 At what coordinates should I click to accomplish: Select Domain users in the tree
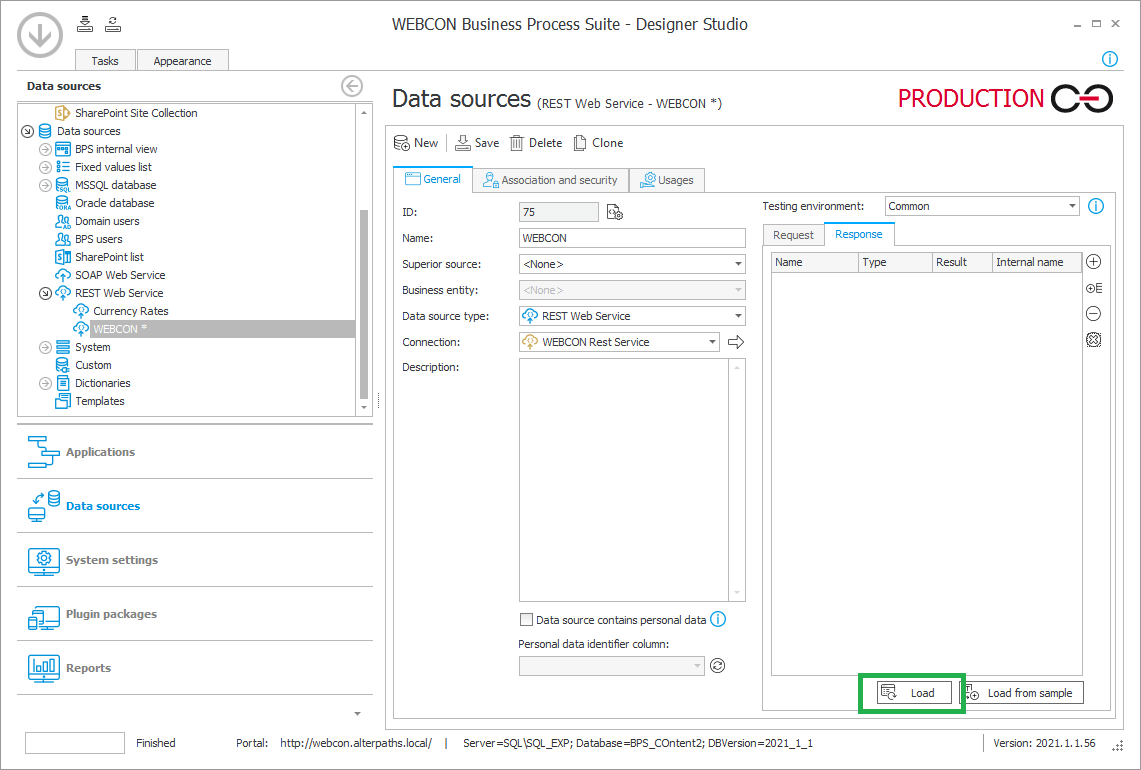(x=107, y=221)
